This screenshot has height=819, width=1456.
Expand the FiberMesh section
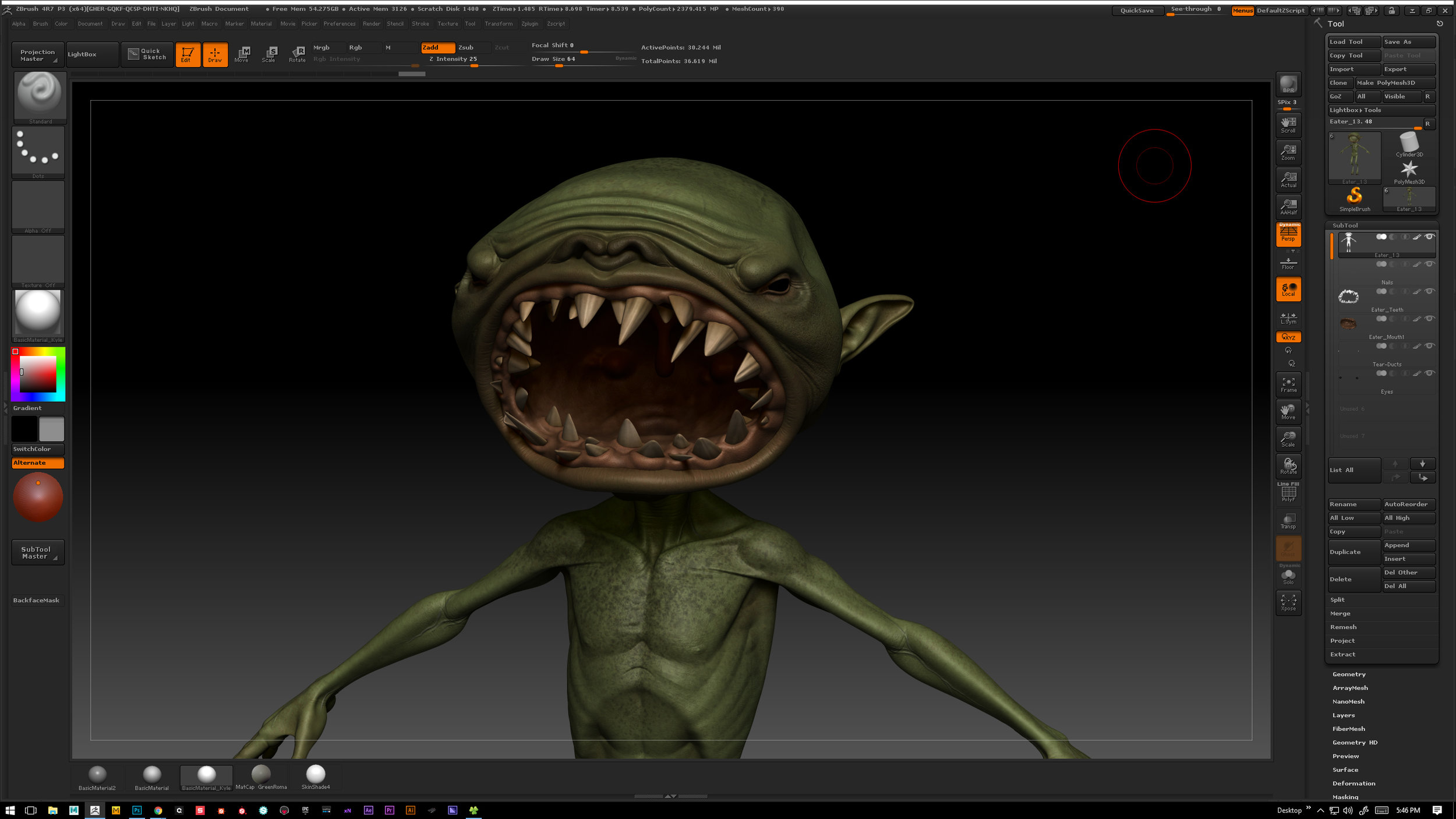[1349, 729]
